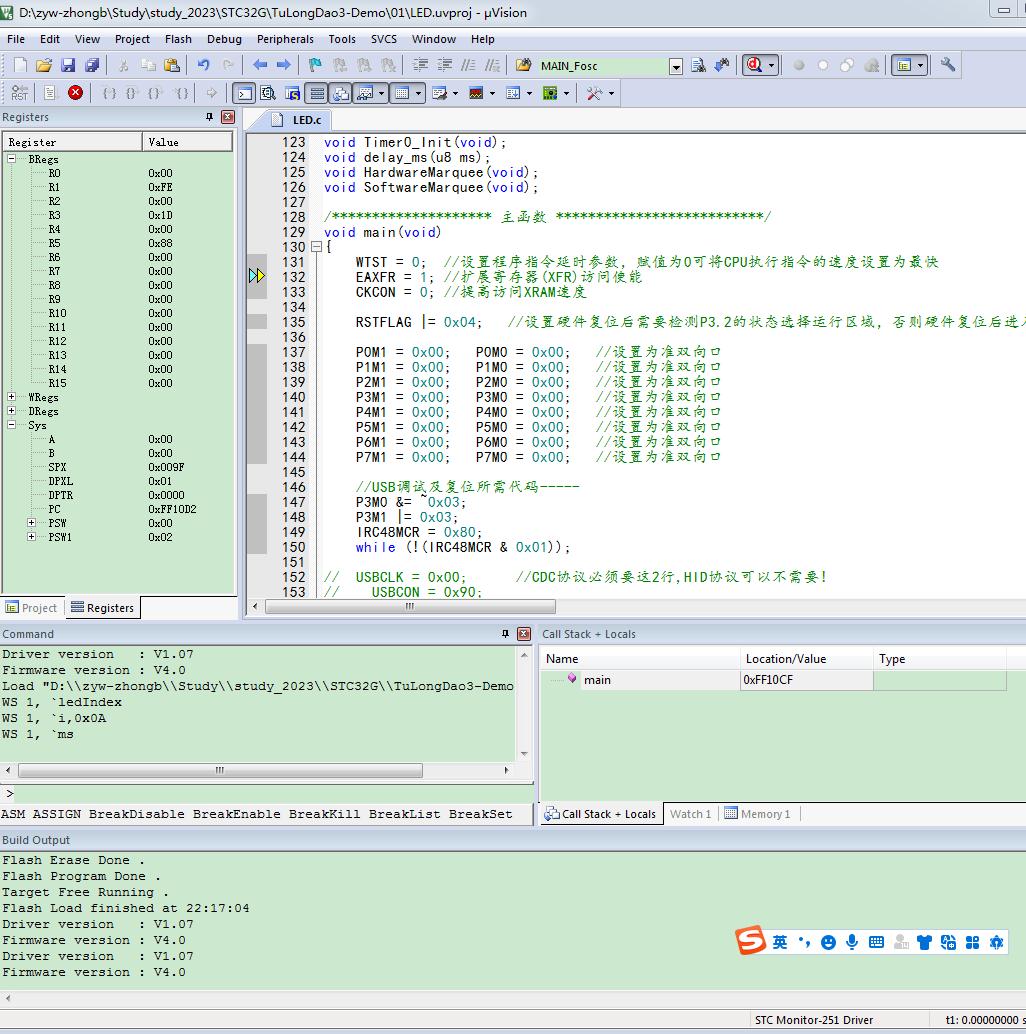The height and width of the screenshot is (1034, 1026).
Task: Open the MAIN_Fosc search combo dropdown
Action: [x=676, y=67]
